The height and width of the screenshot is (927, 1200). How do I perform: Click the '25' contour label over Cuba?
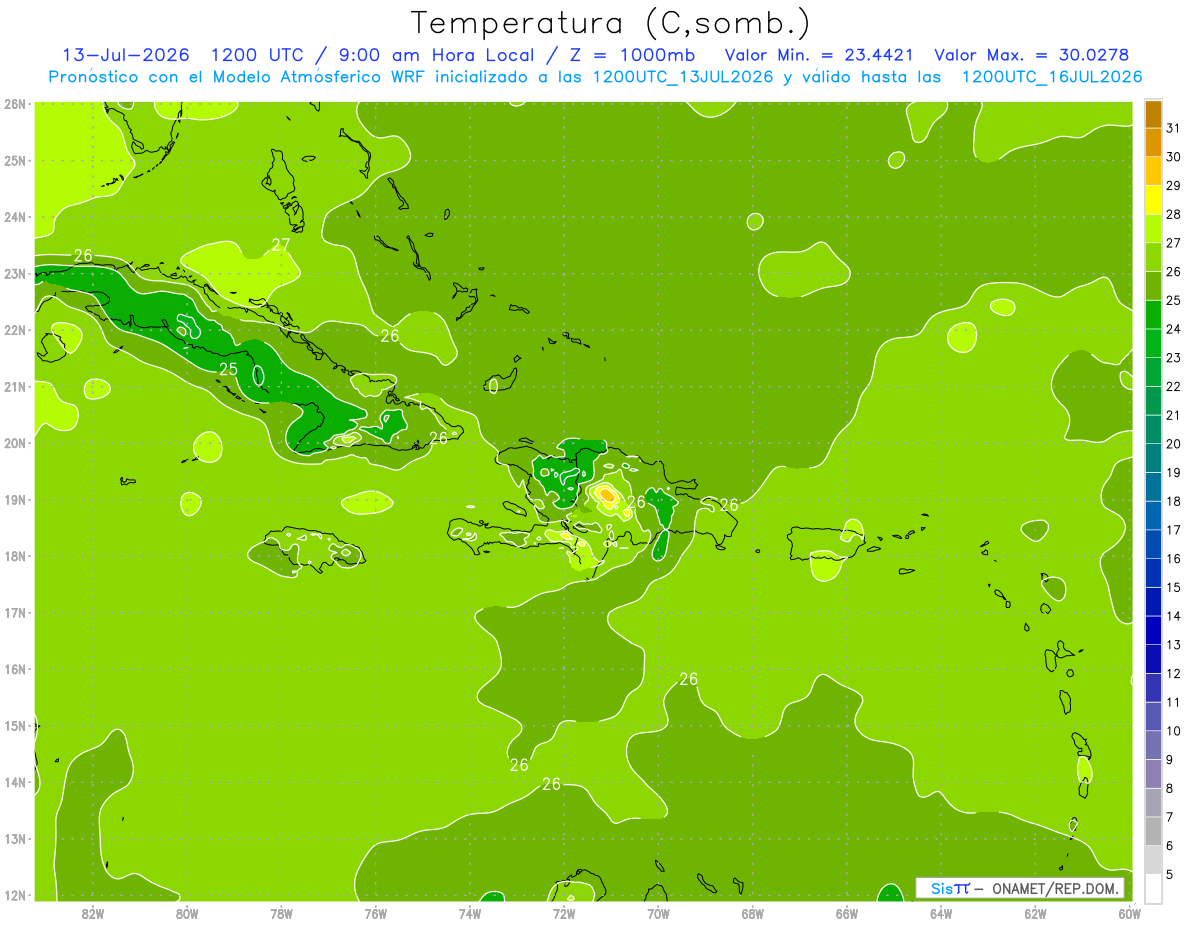[228, 369]
